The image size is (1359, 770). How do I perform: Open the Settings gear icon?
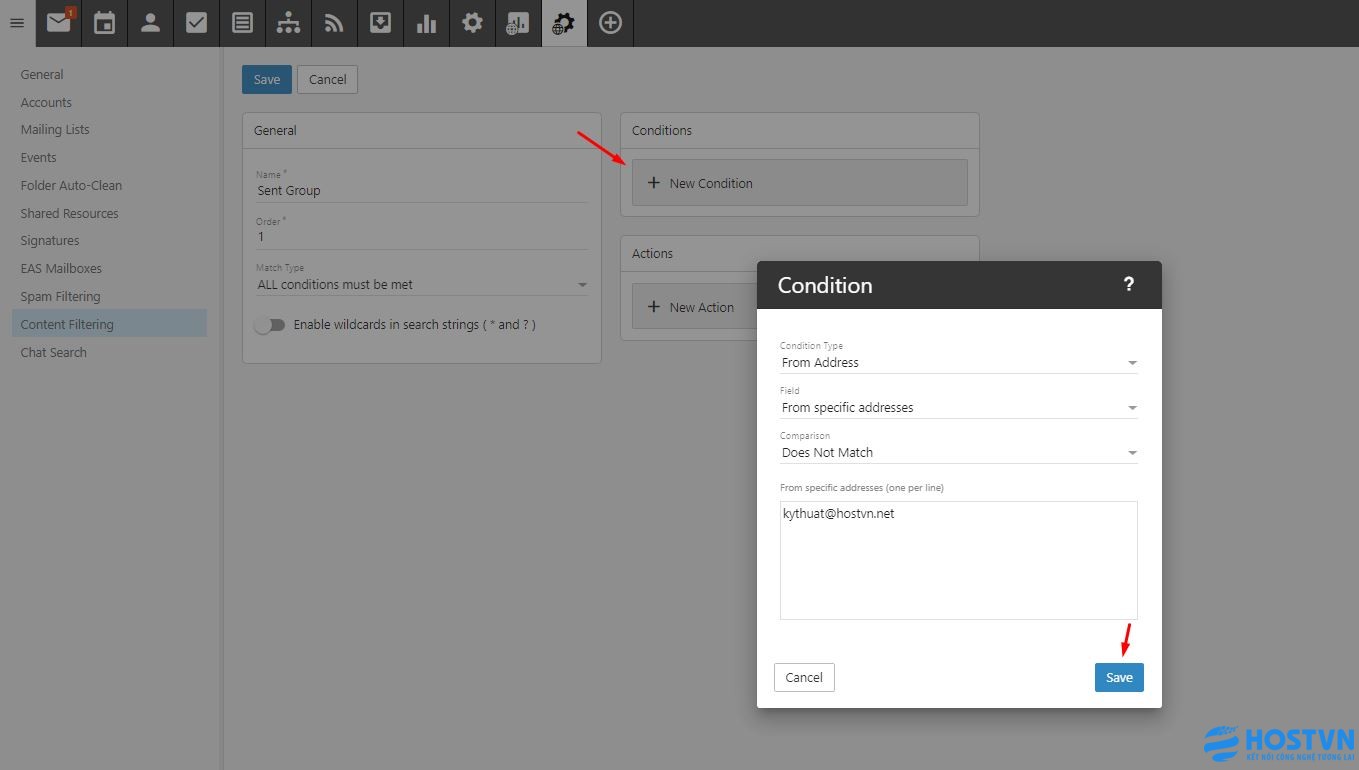[x=472, y=23]
